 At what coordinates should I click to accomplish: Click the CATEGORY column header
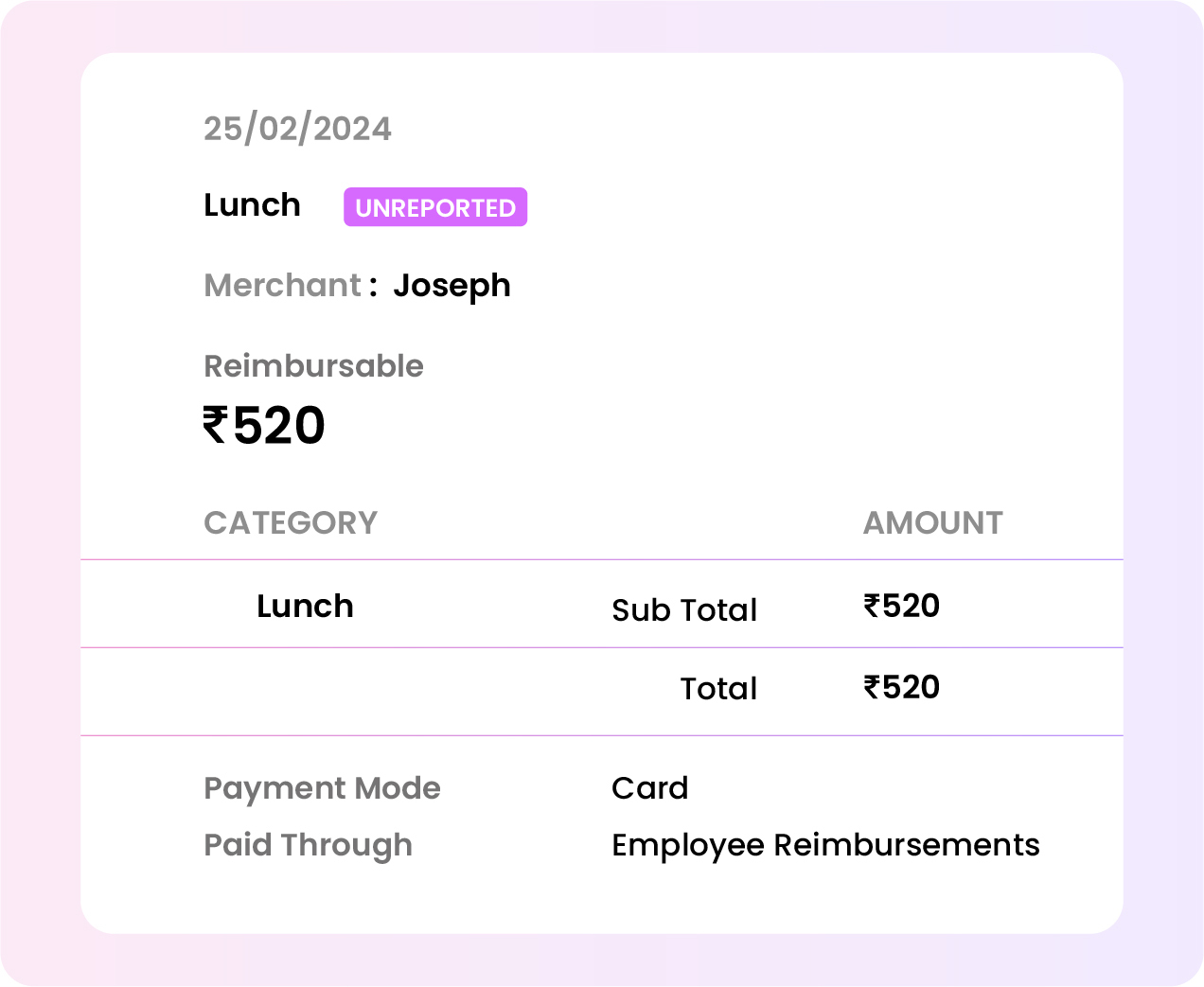tap(291, 523)
